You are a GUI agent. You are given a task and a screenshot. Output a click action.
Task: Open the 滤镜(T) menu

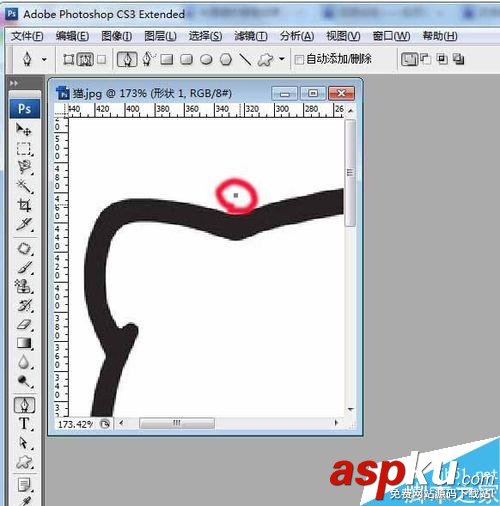point(251,36)
